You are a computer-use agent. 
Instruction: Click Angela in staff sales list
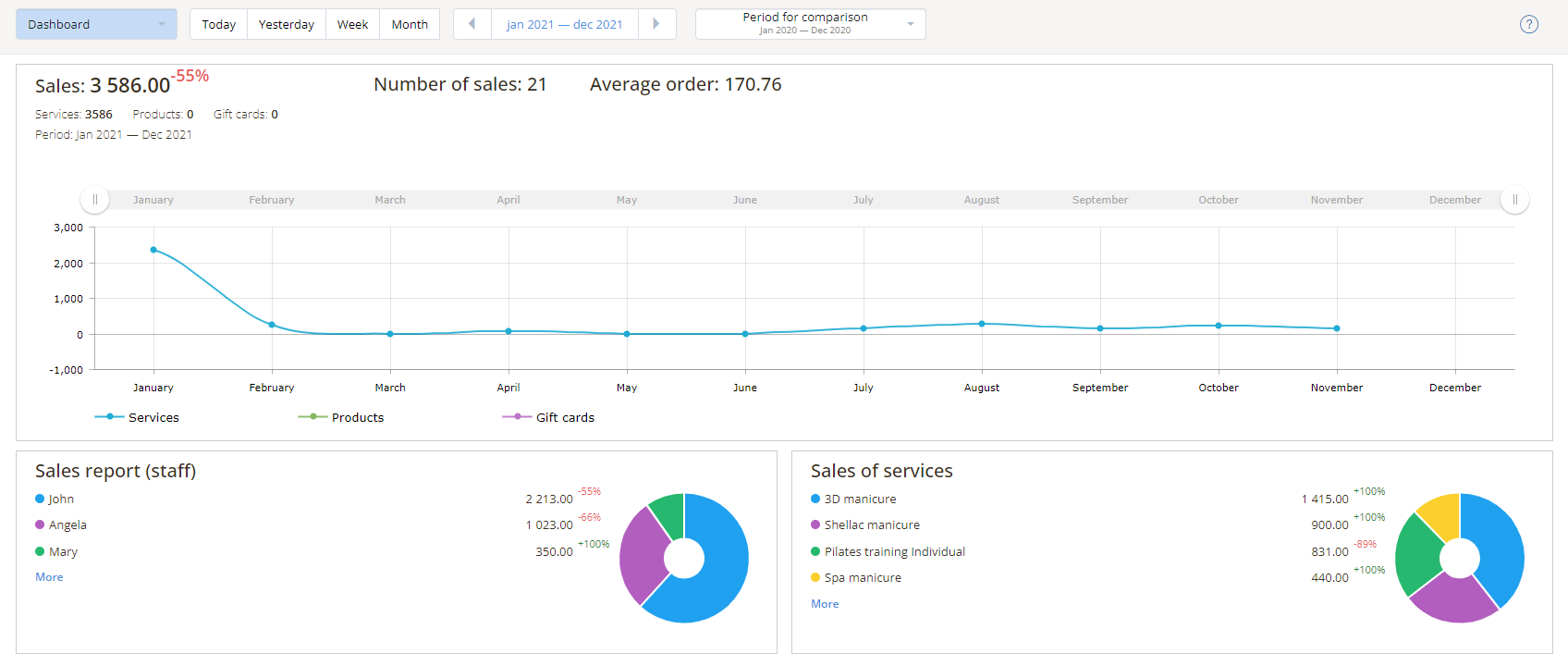tap(67, 524)
